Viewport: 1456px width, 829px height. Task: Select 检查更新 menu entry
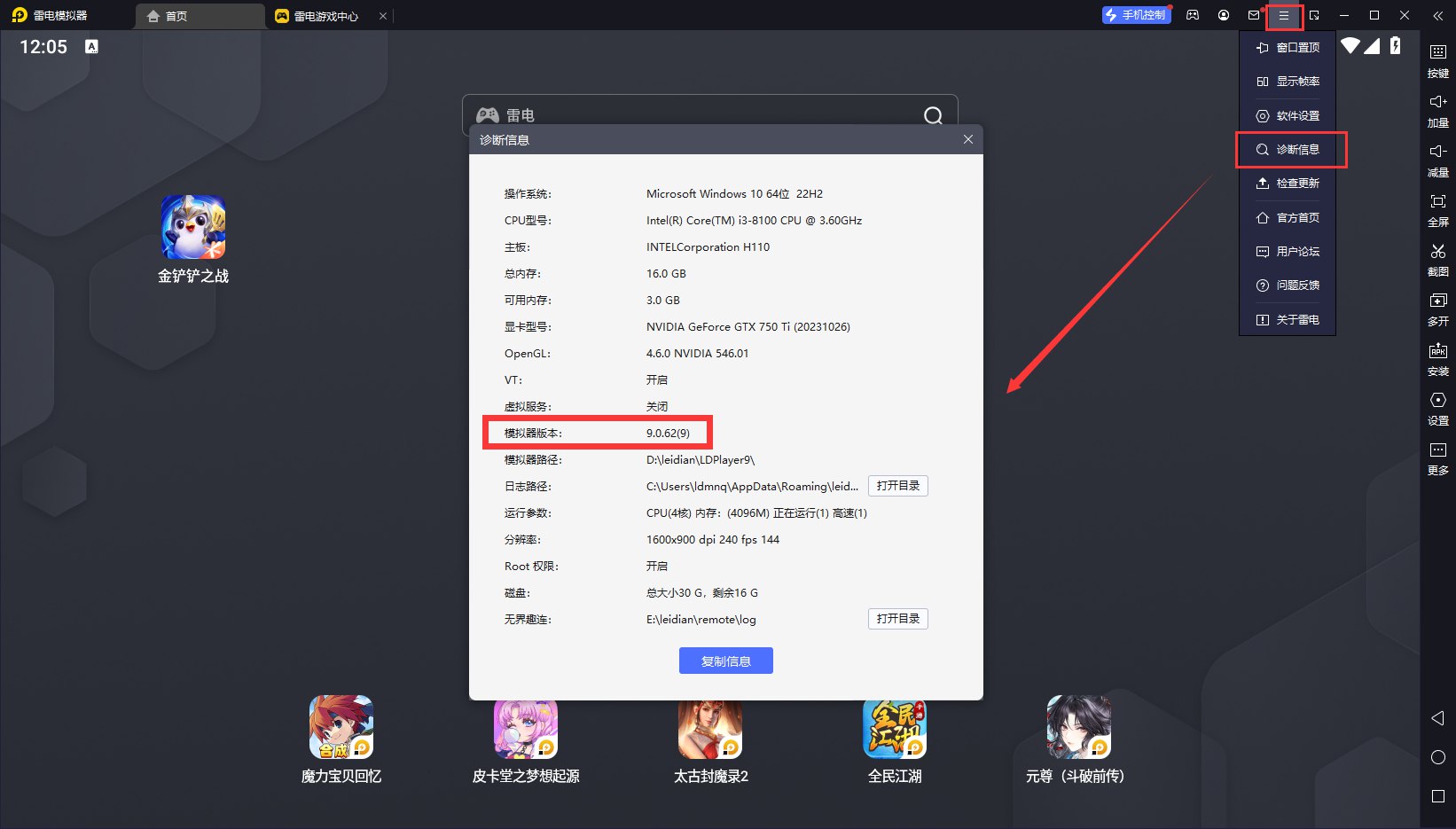(1288, 184)
